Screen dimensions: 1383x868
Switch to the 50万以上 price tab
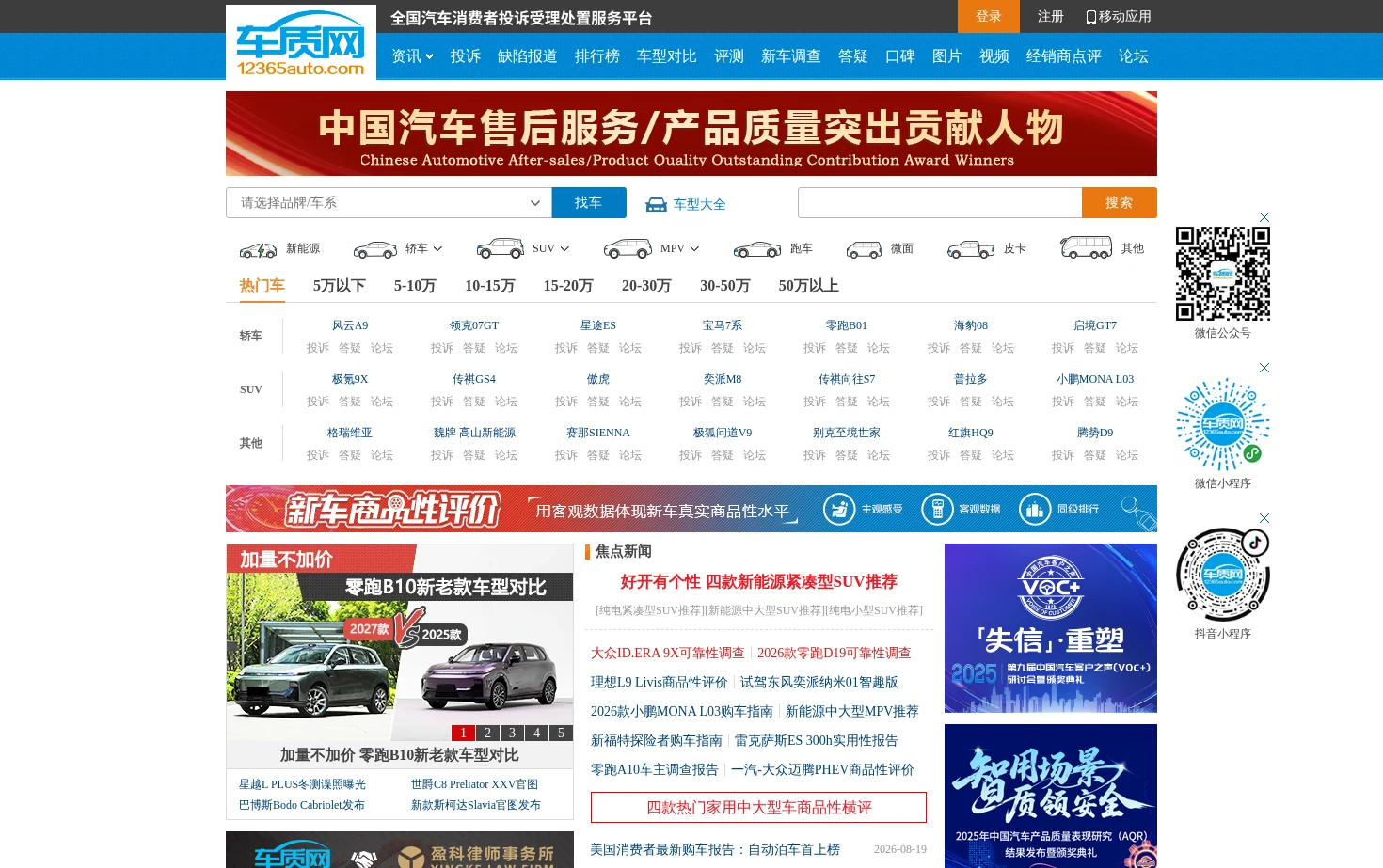(x=809, y=286)
